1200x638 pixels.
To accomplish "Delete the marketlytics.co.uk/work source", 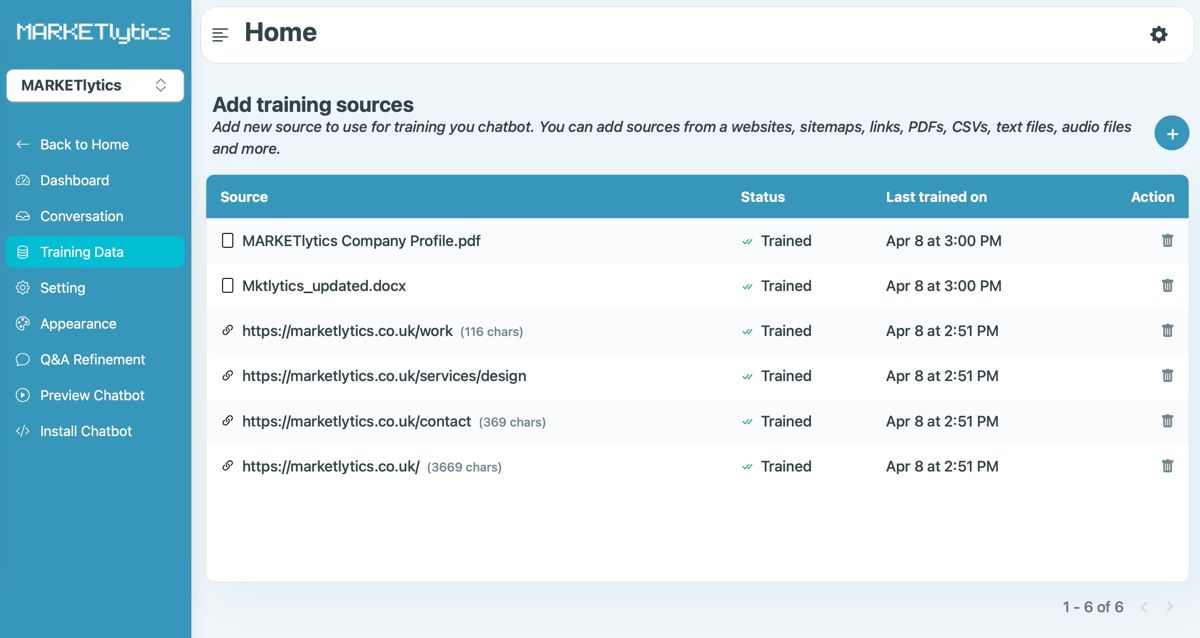I will click(x=1167, y=331).
